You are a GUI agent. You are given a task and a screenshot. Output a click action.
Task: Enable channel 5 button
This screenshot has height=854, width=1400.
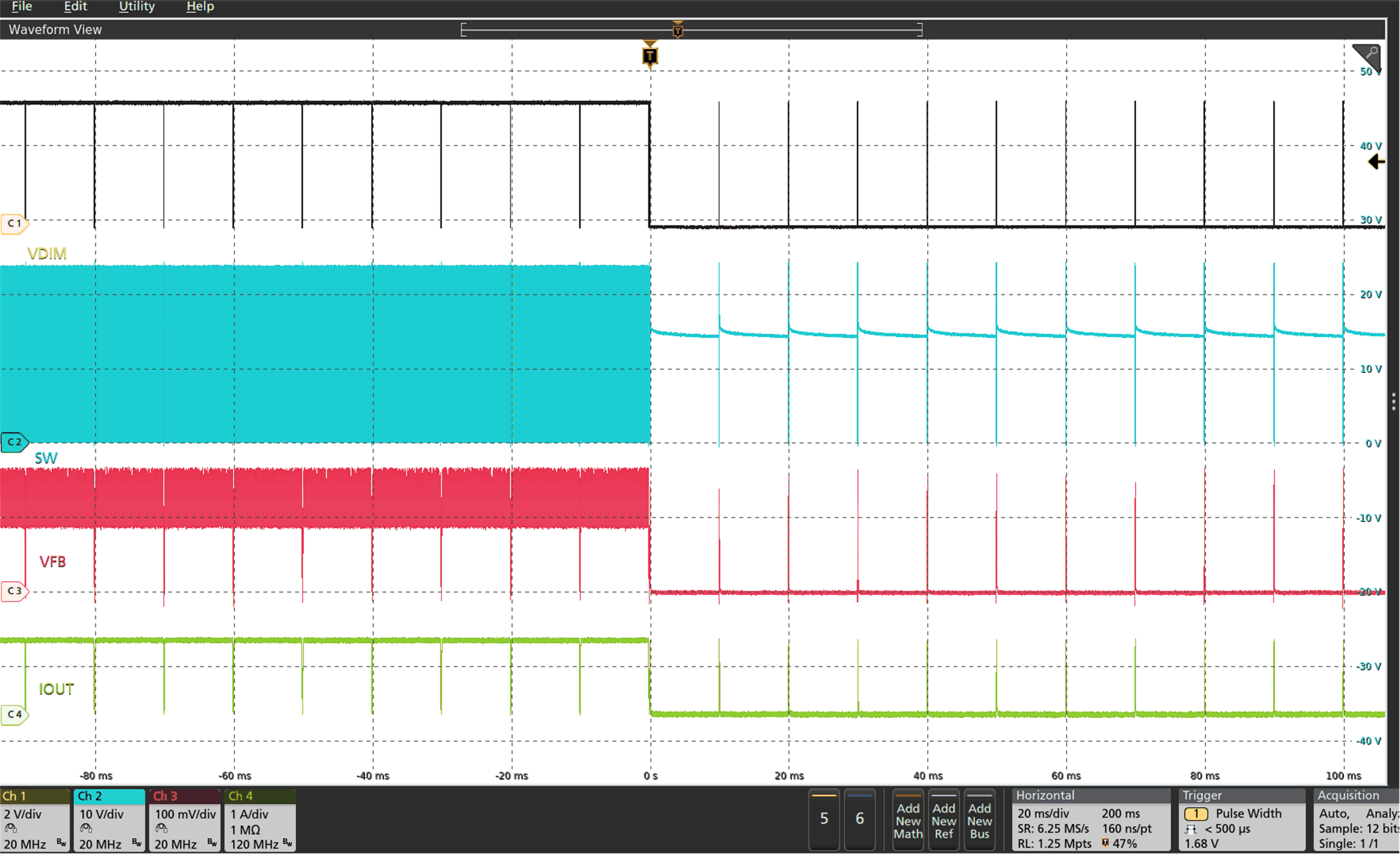point(824,819)
